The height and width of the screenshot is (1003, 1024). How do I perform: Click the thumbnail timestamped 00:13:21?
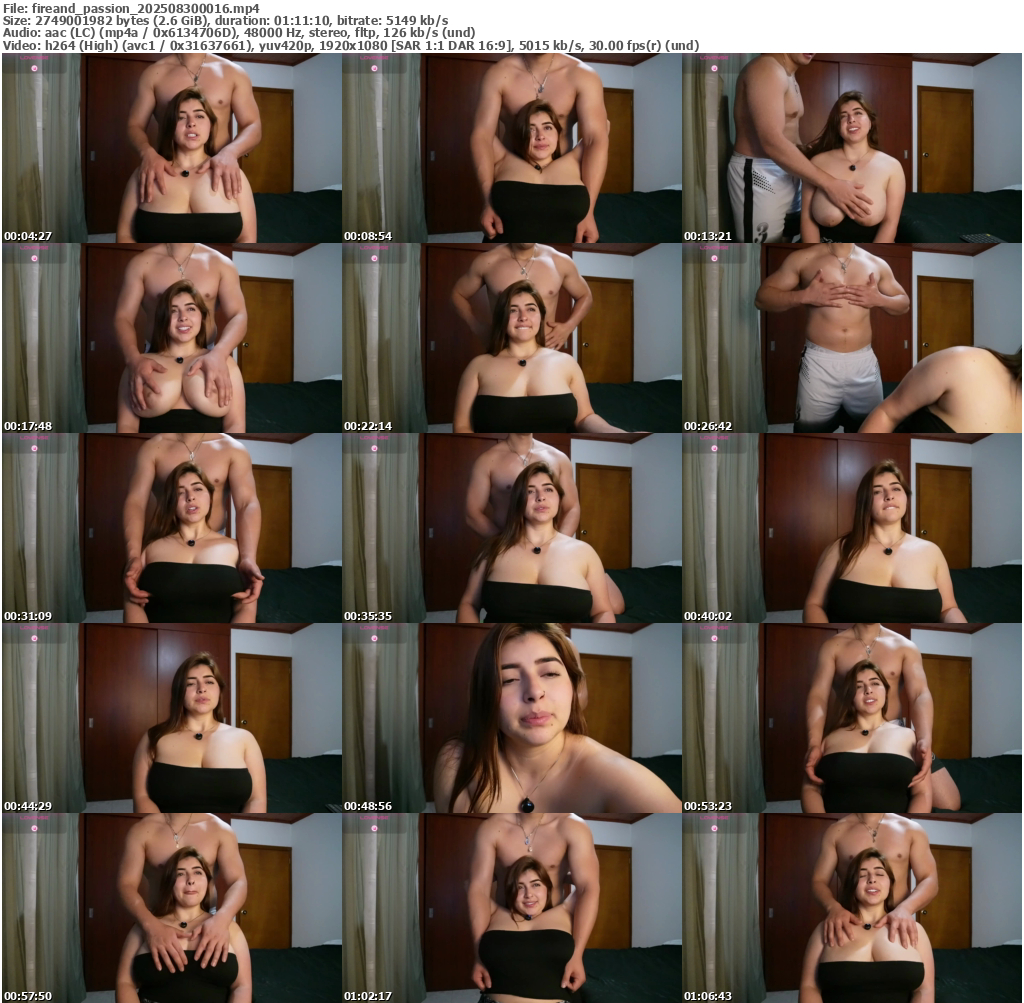point(852,148)
